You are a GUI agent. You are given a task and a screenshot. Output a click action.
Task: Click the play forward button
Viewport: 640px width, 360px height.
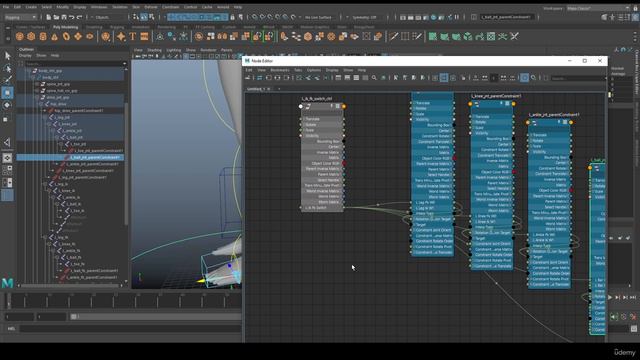point(609,298)
